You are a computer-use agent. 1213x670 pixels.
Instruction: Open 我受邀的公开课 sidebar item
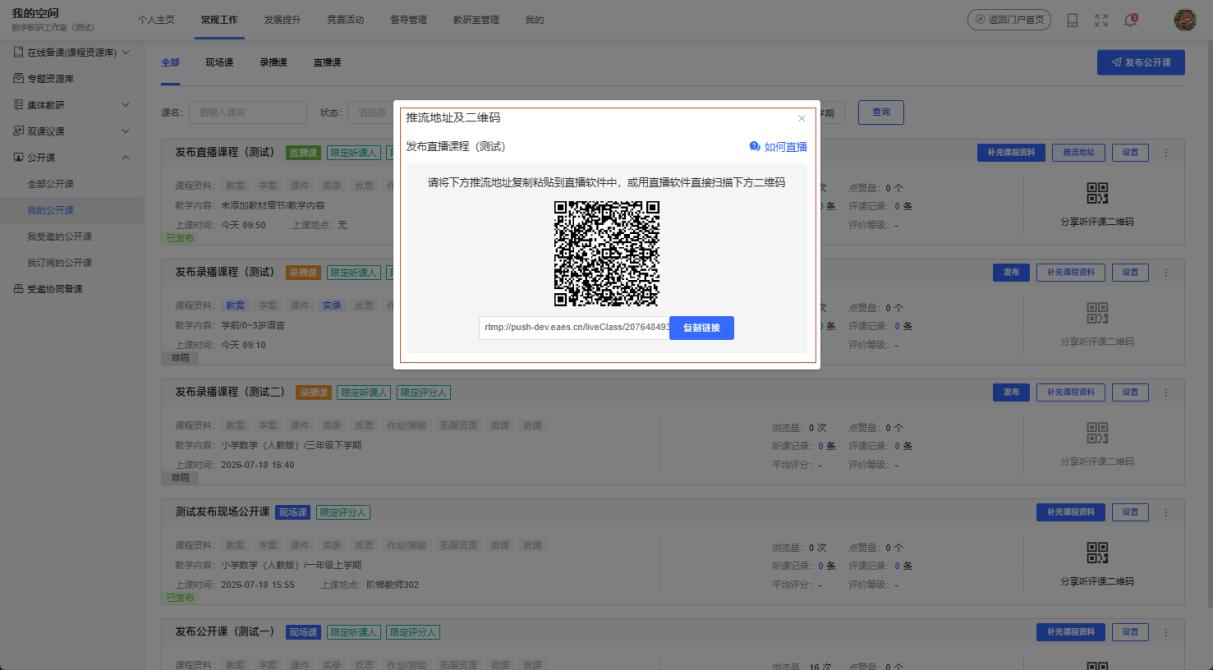pyautogui.click(x=59, y=236)
